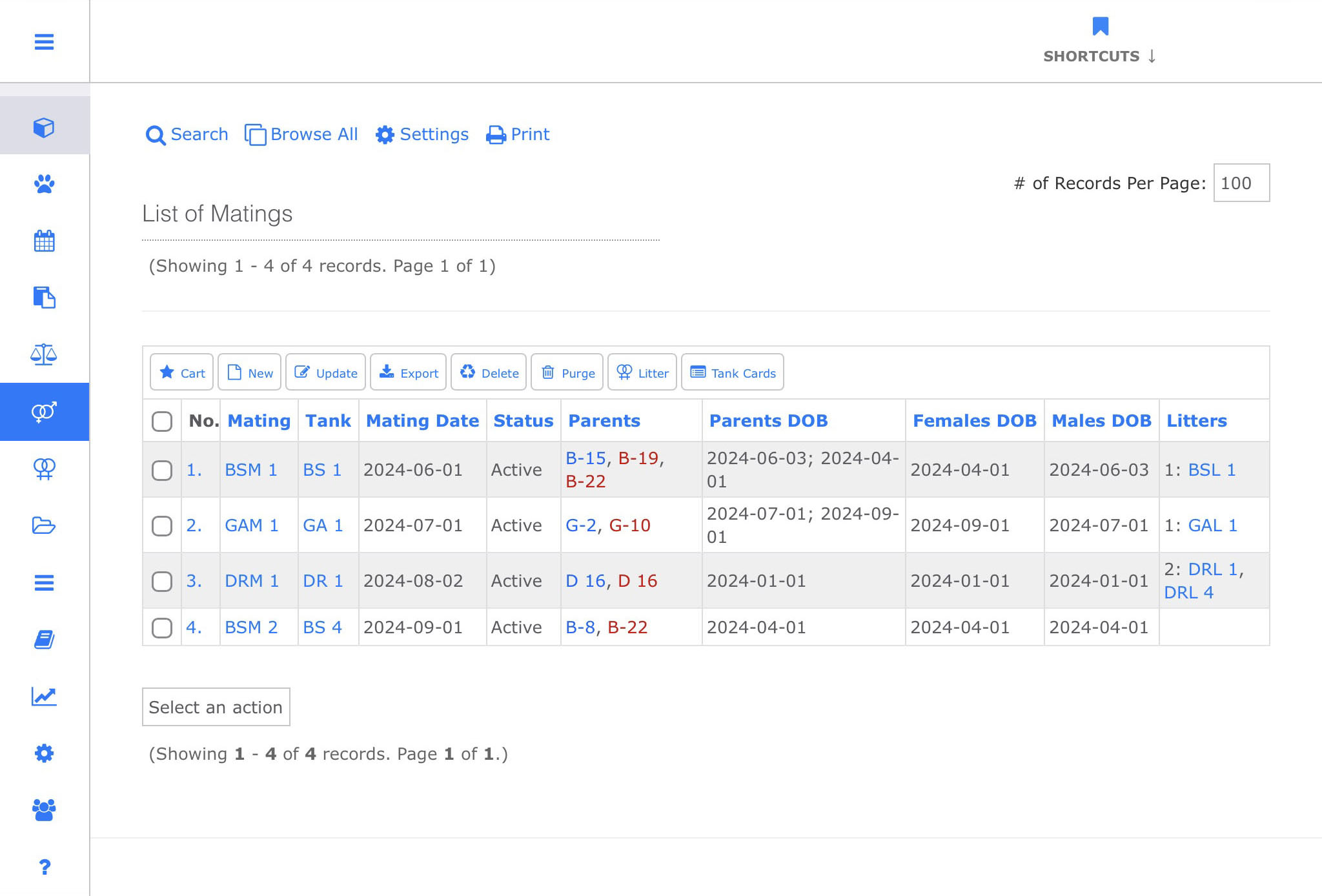Sort by Litters column header
The width and height of the screenshot is (1322, 896).
[1197, 421]
